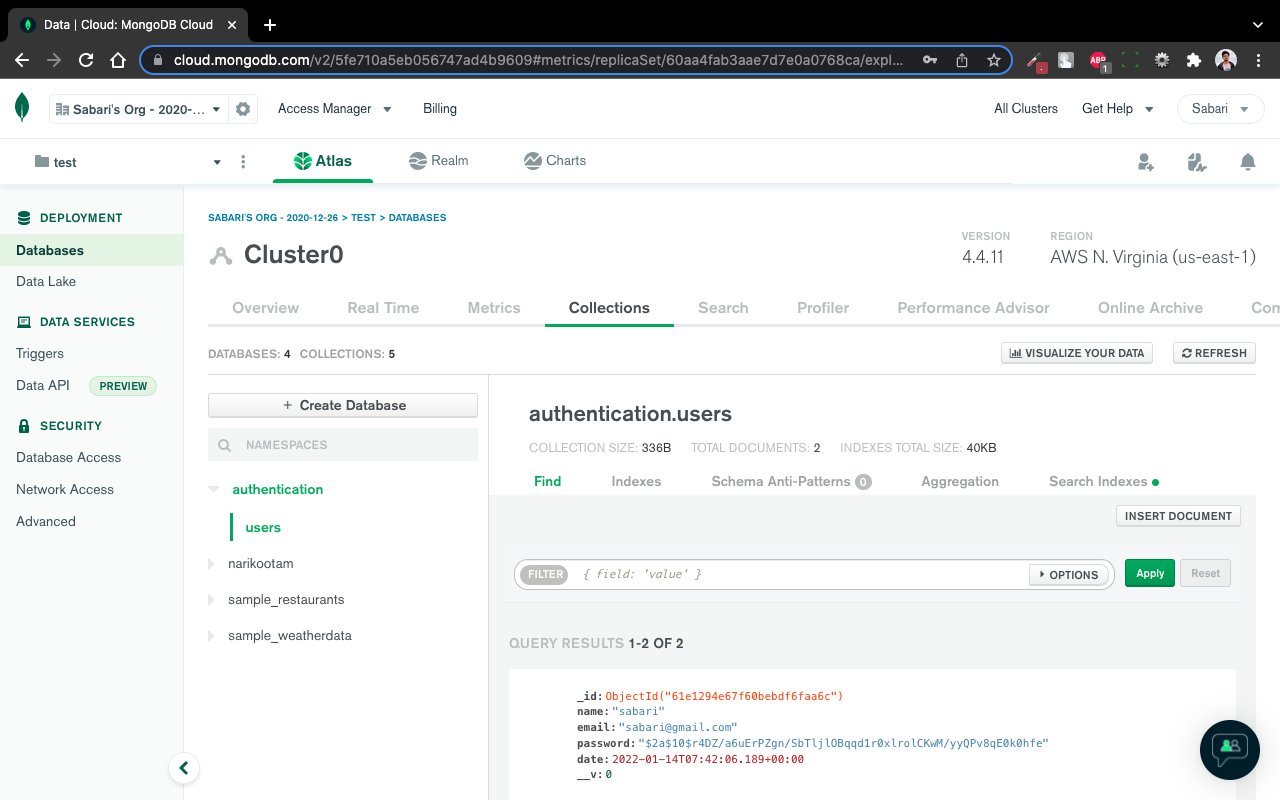Open the Indexes tab
Image resolution: width=1280 pixels, height=800 pixels.
coord(636,481)
